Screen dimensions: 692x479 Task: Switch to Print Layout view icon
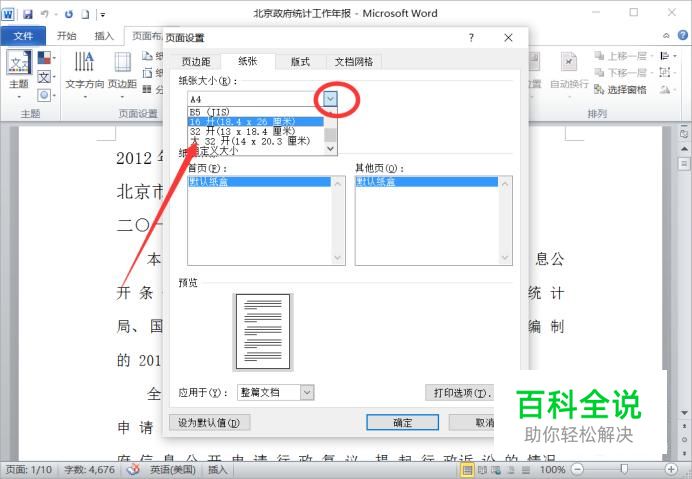[x=467, y=470]
